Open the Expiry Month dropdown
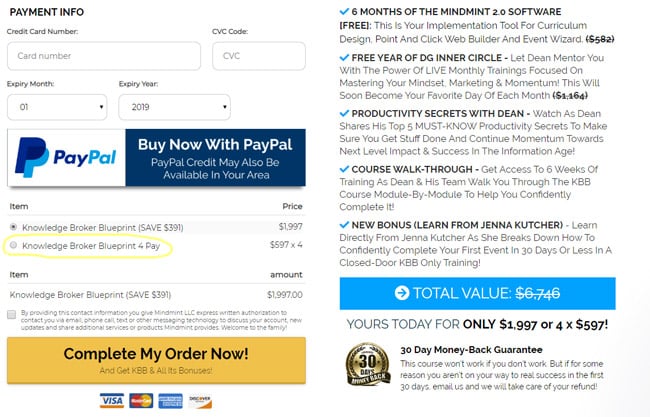 tap(57, 107)
